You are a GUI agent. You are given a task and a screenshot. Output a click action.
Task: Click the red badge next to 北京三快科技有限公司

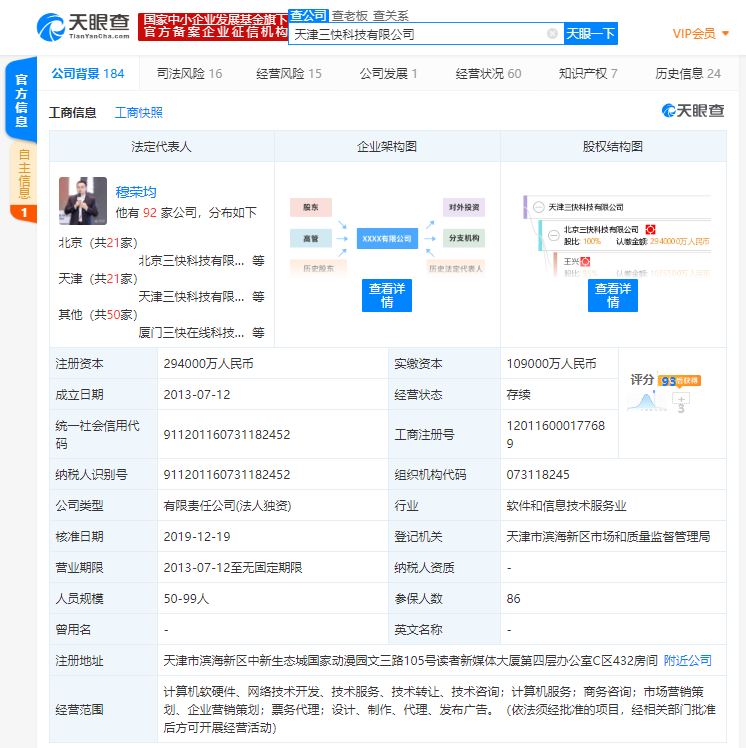coord(650,230)
